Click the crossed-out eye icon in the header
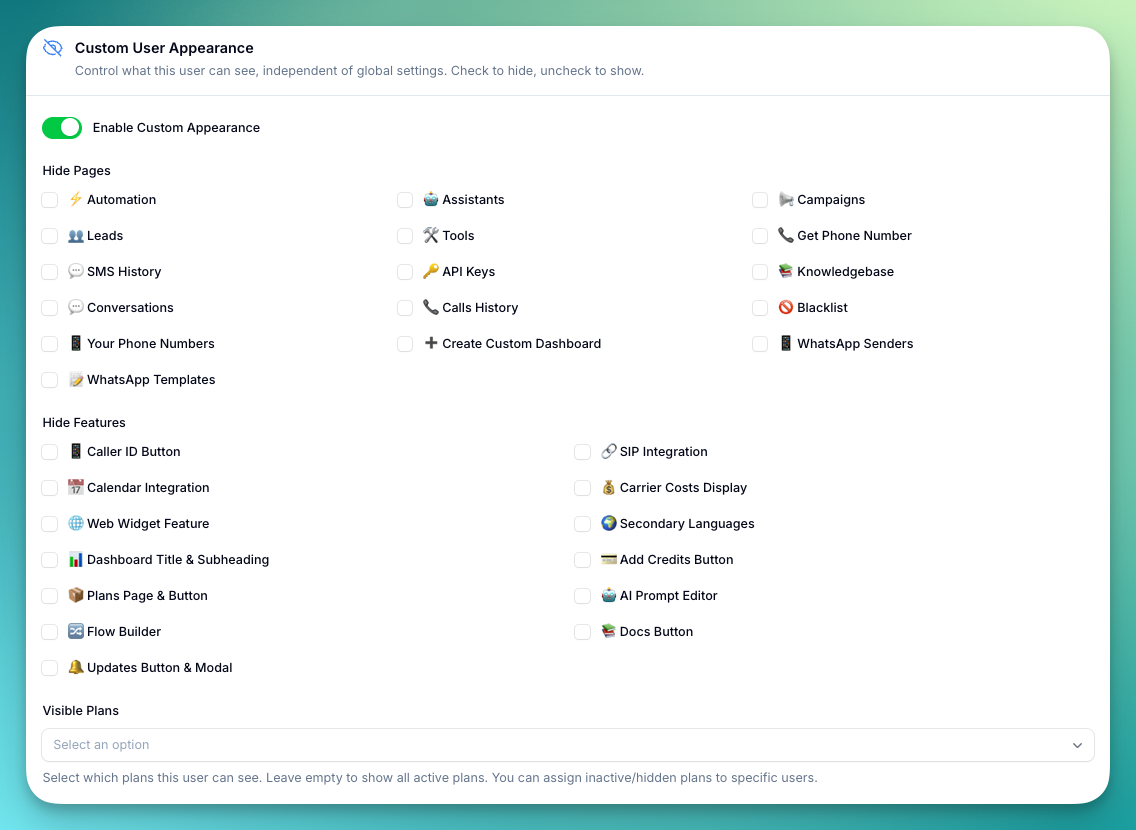Viewport: 1136px width, 830px height. [x=52, y=47]
